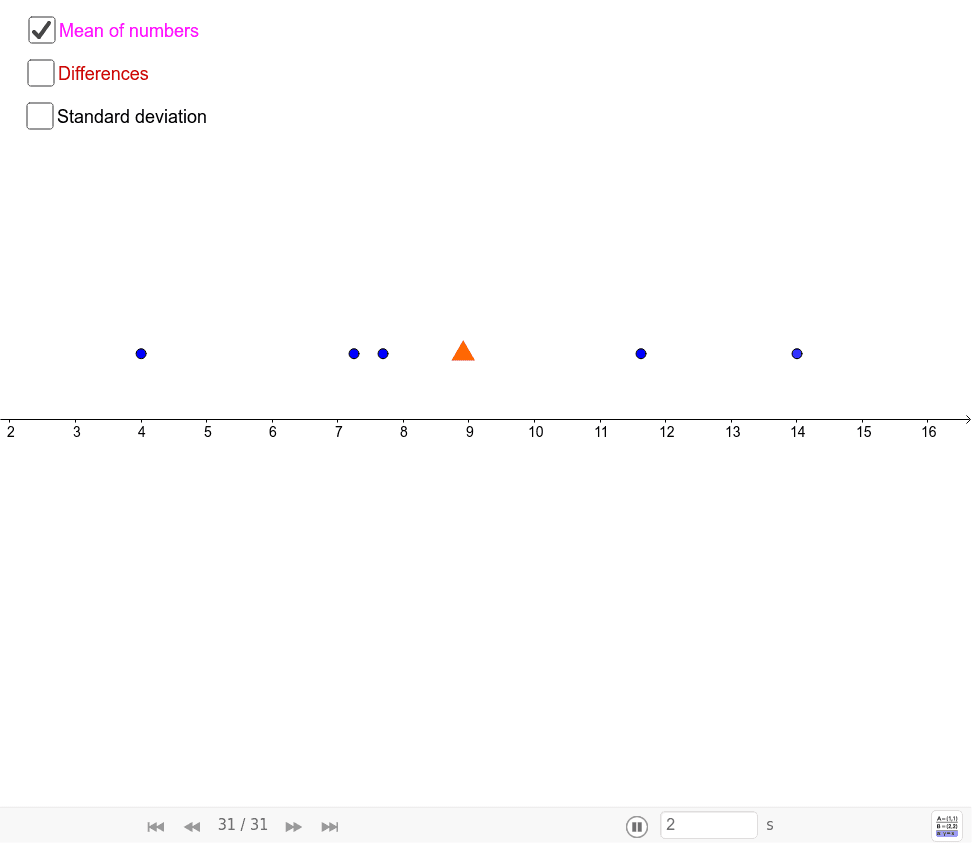973x844 pixels.
Task: Click the red Differences label
Action: point(104,73)
